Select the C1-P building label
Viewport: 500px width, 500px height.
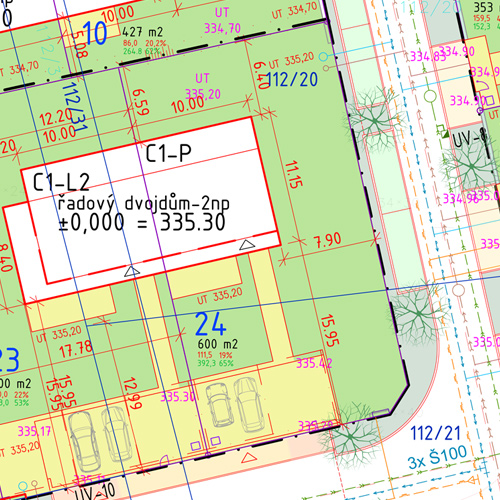(169, 153)
